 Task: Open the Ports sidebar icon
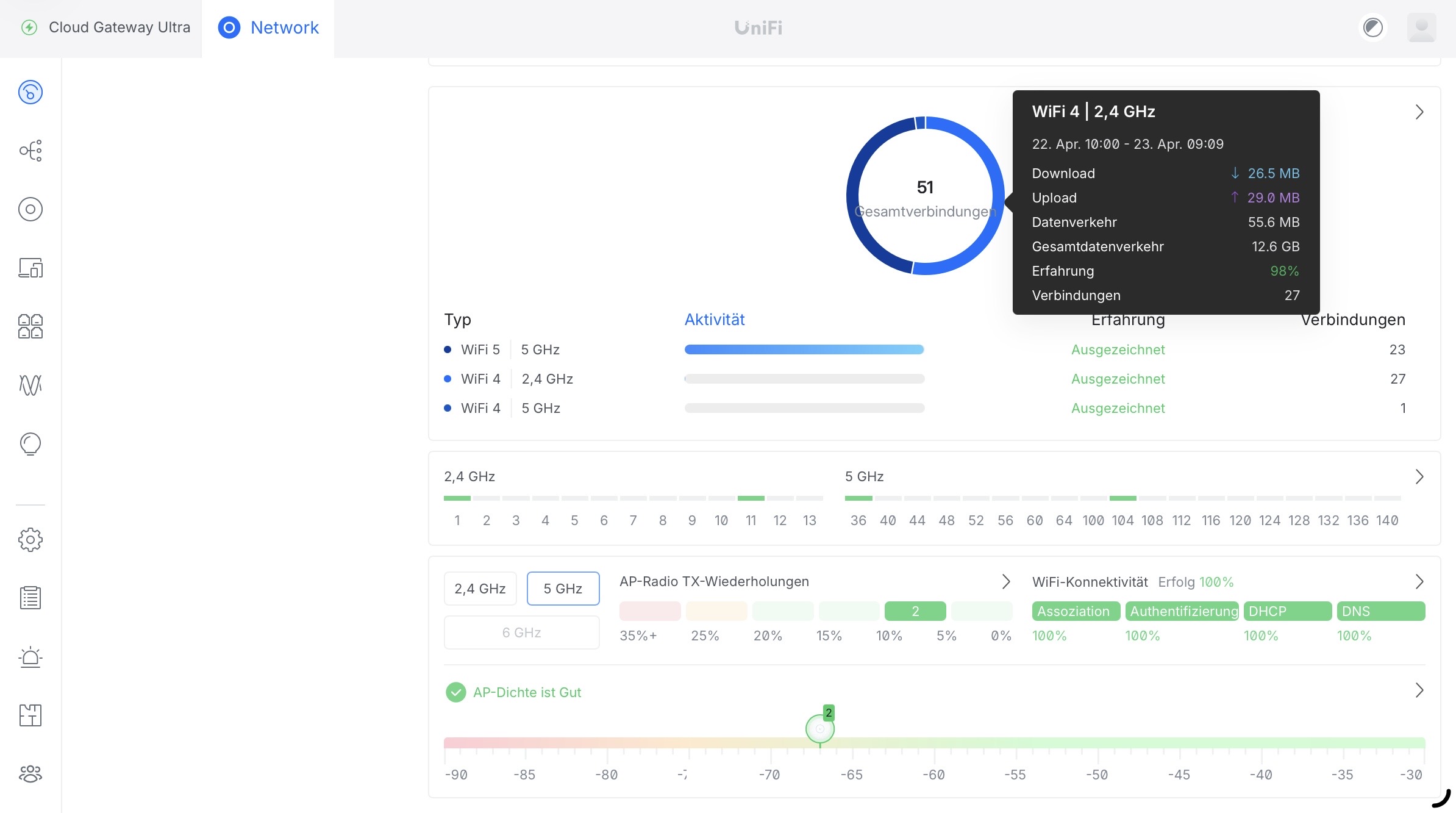tap(30, 326)
